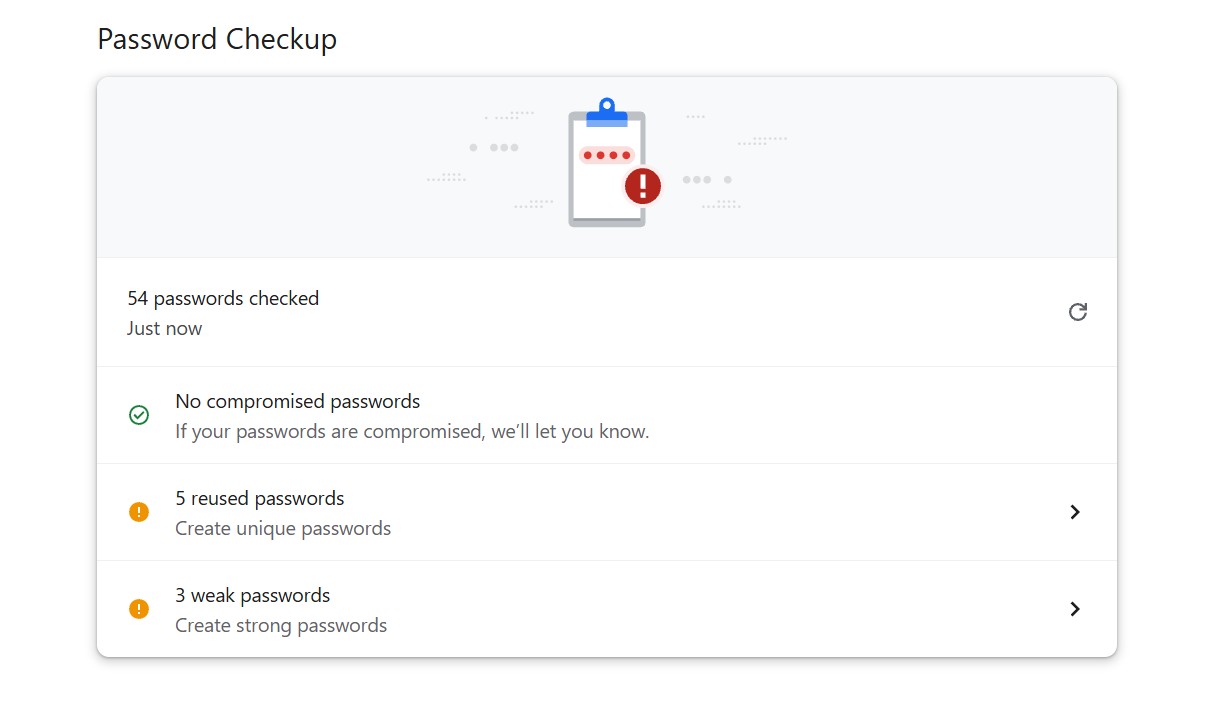Expand the weak passwords chevron arrow
This screenshot has width=1205, height=717.
1075,609
